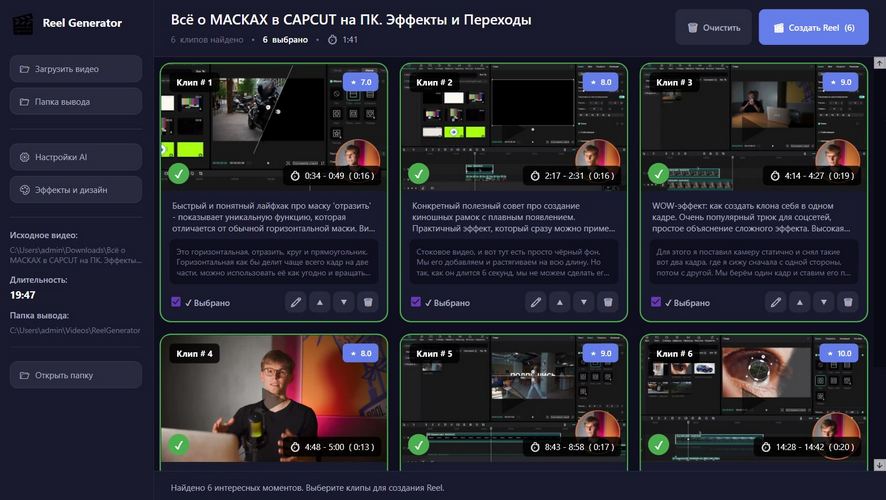Click the Открыть папку button
The image size is (886, 500).
tap(76, 375)
